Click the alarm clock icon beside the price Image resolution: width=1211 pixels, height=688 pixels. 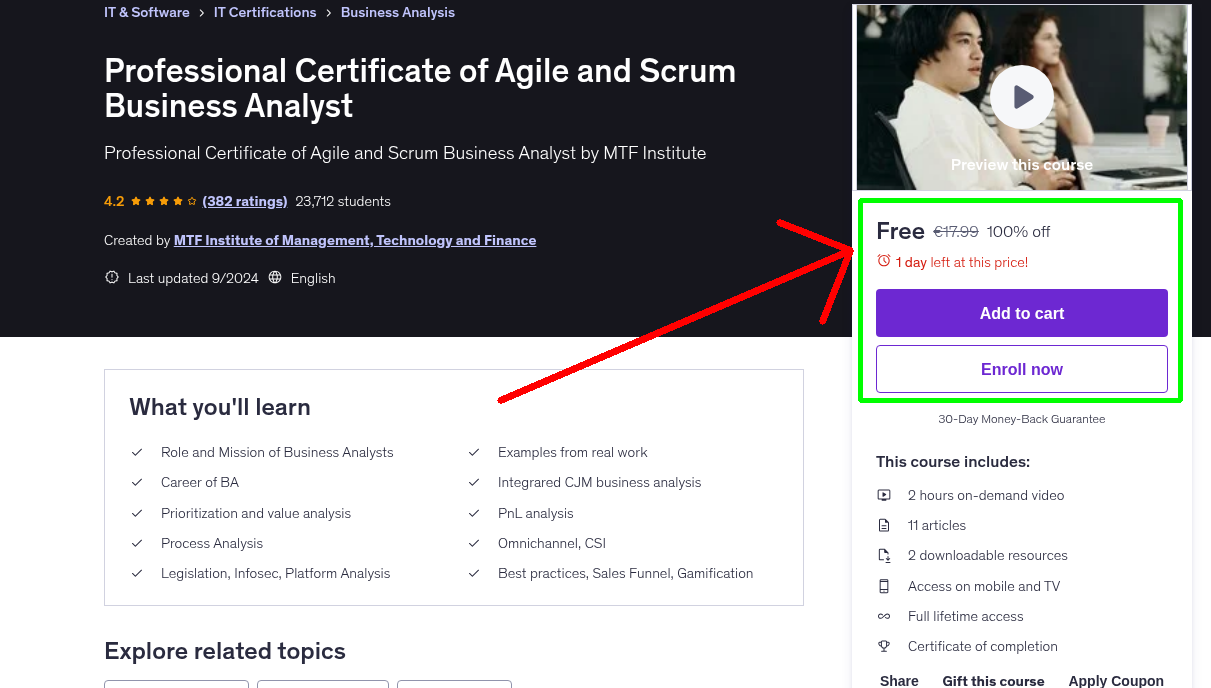[883, 261]
